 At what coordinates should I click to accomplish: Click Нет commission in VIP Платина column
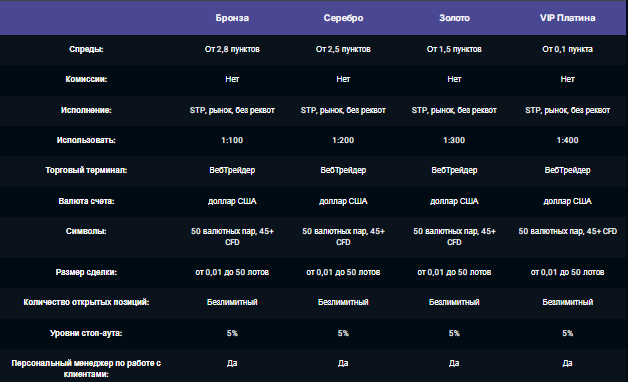pos(567,79)
